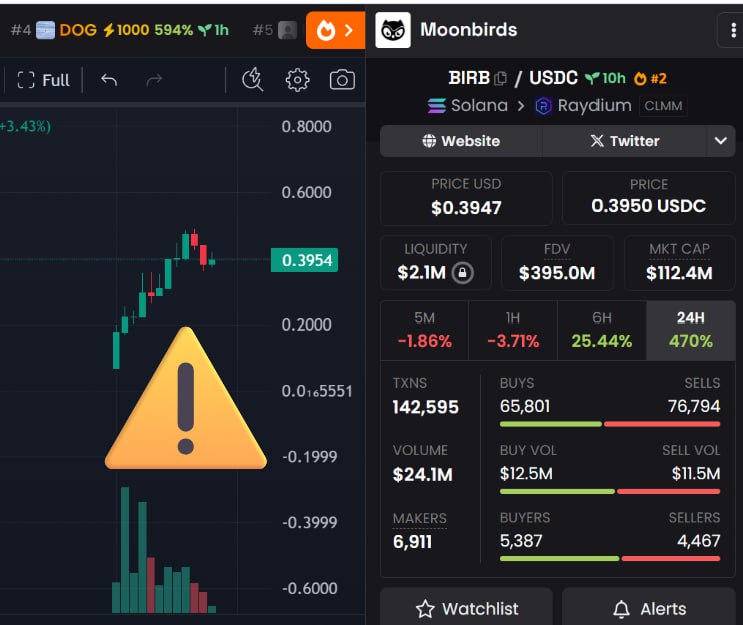Viewport: 743px width, 625px height.
Task: Click the SELLS 76,794 count
Action: [694, 406]
